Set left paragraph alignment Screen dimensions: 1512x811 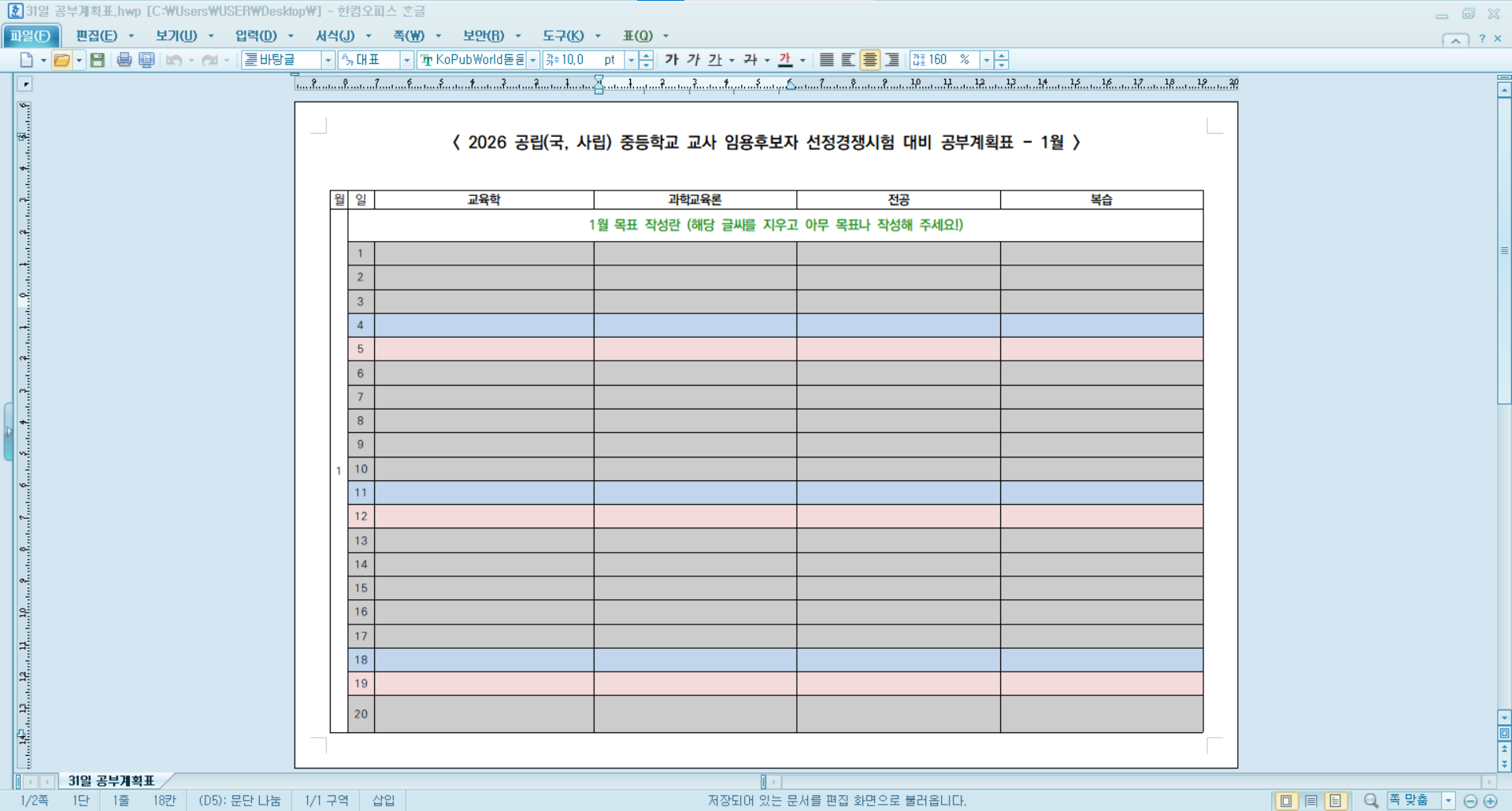(848, 60)
